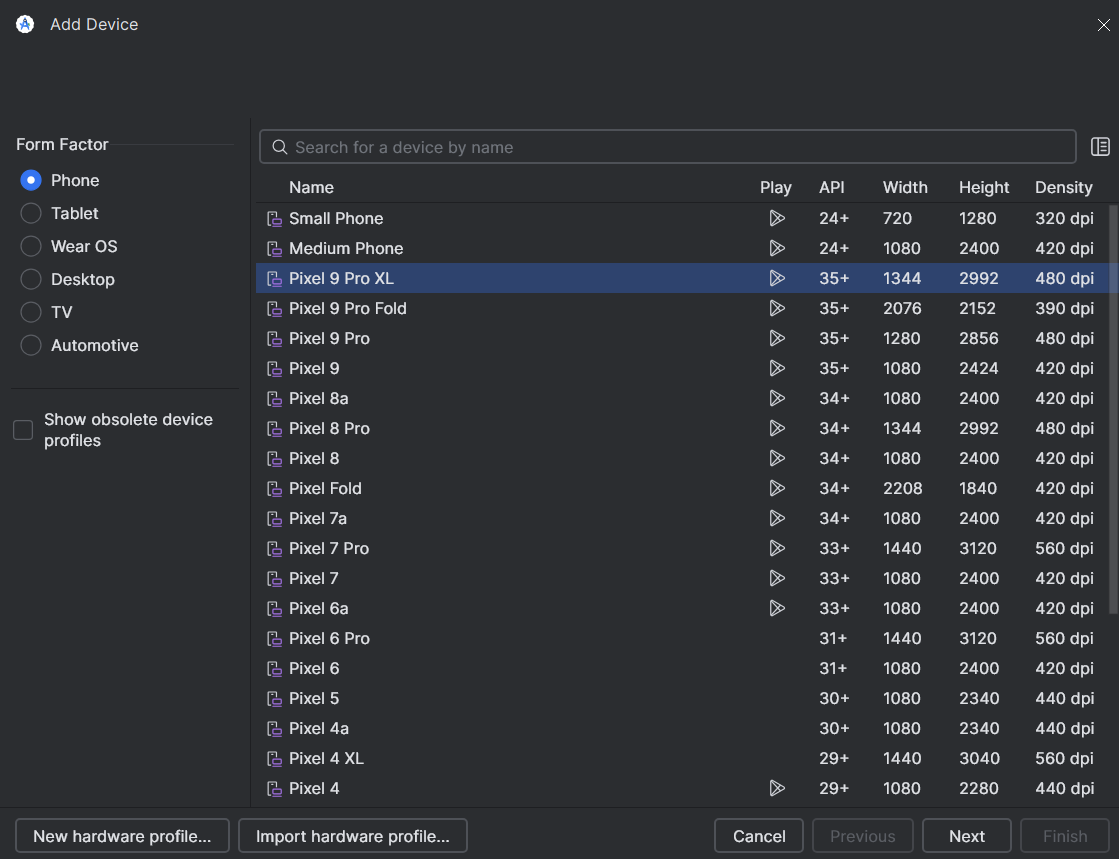Click the Next button
Screen dimensions: 1119x859
(966, 835)
